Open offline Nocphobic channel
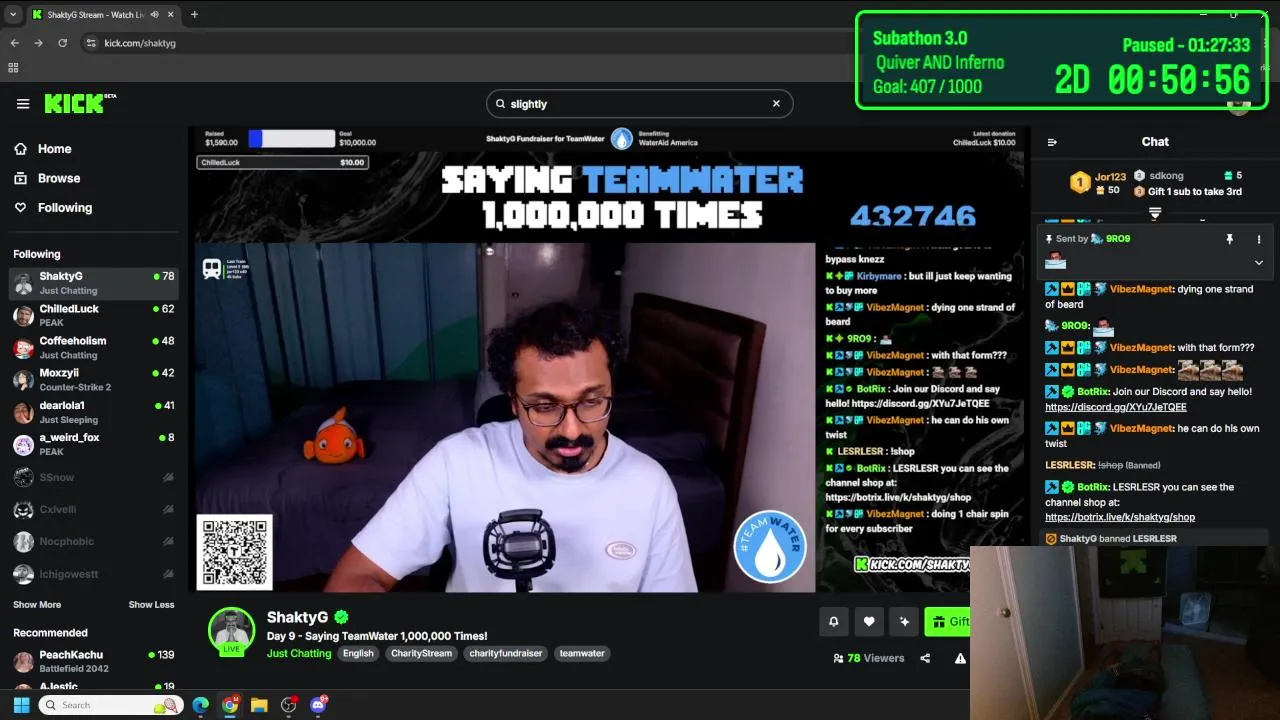 (94, 541)
